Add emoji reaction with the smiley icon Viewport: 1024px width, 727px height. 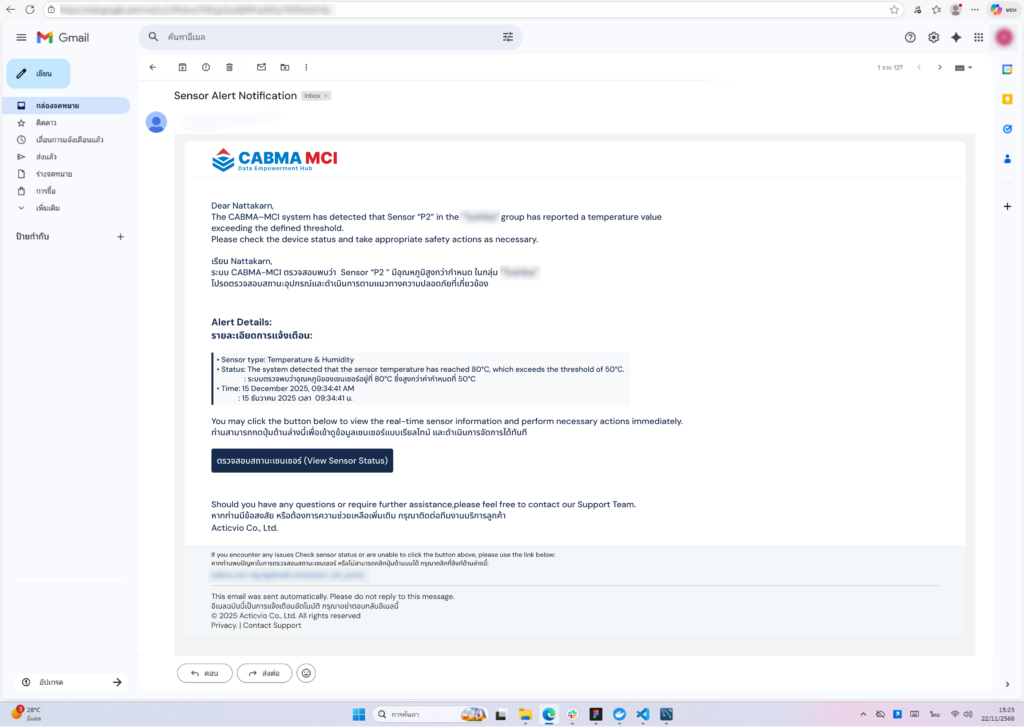click(x=307, y=673)
